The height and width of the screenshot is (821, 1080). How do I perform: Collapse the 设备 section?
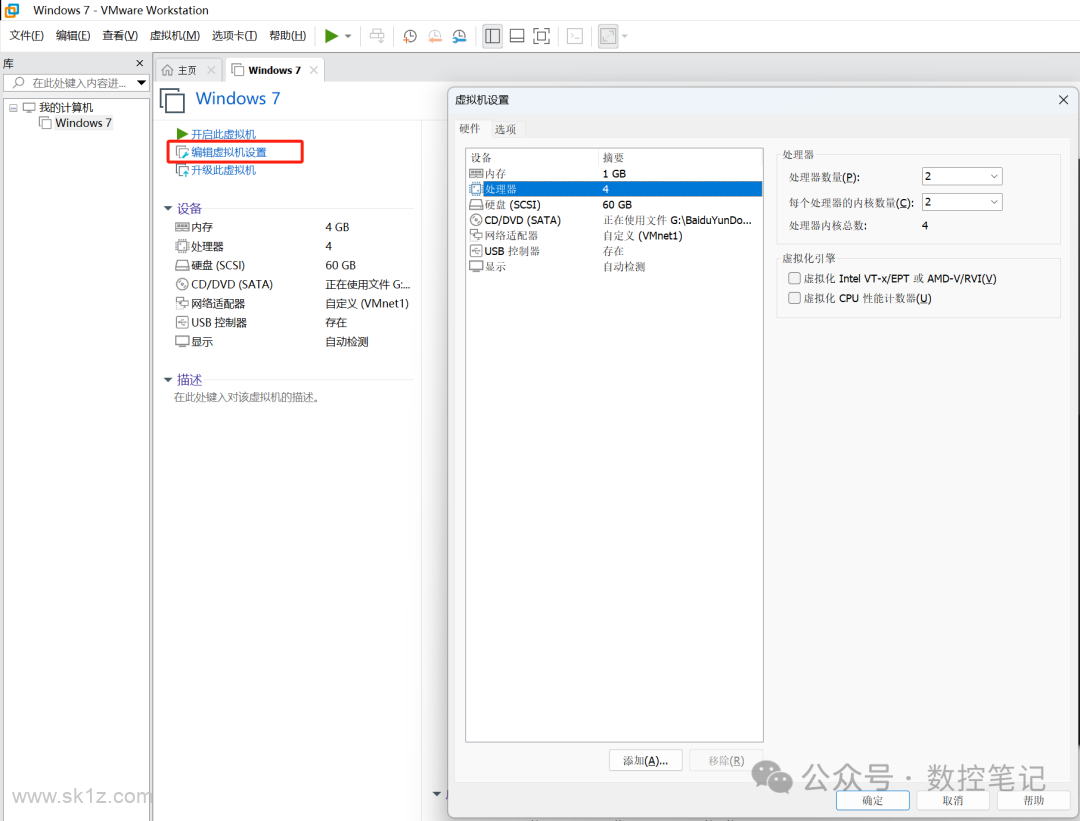pyautogui.click(x=167, y=208)
